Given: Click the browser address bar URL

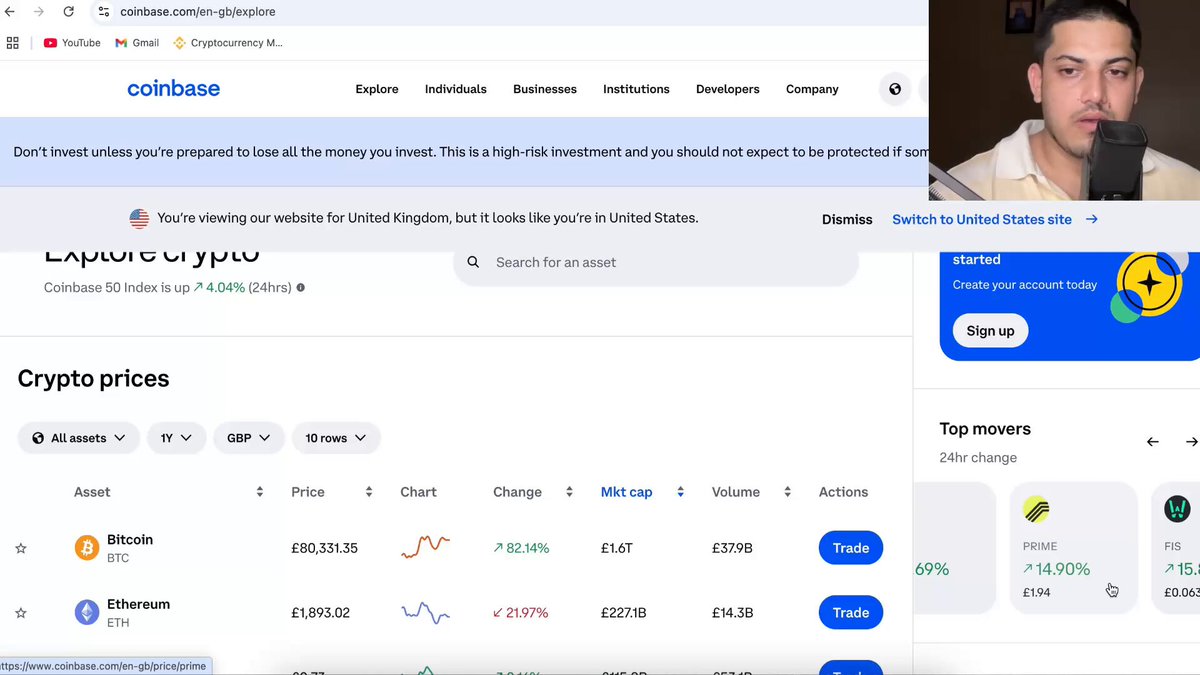Looking at the screenshot, I should 198,12.
